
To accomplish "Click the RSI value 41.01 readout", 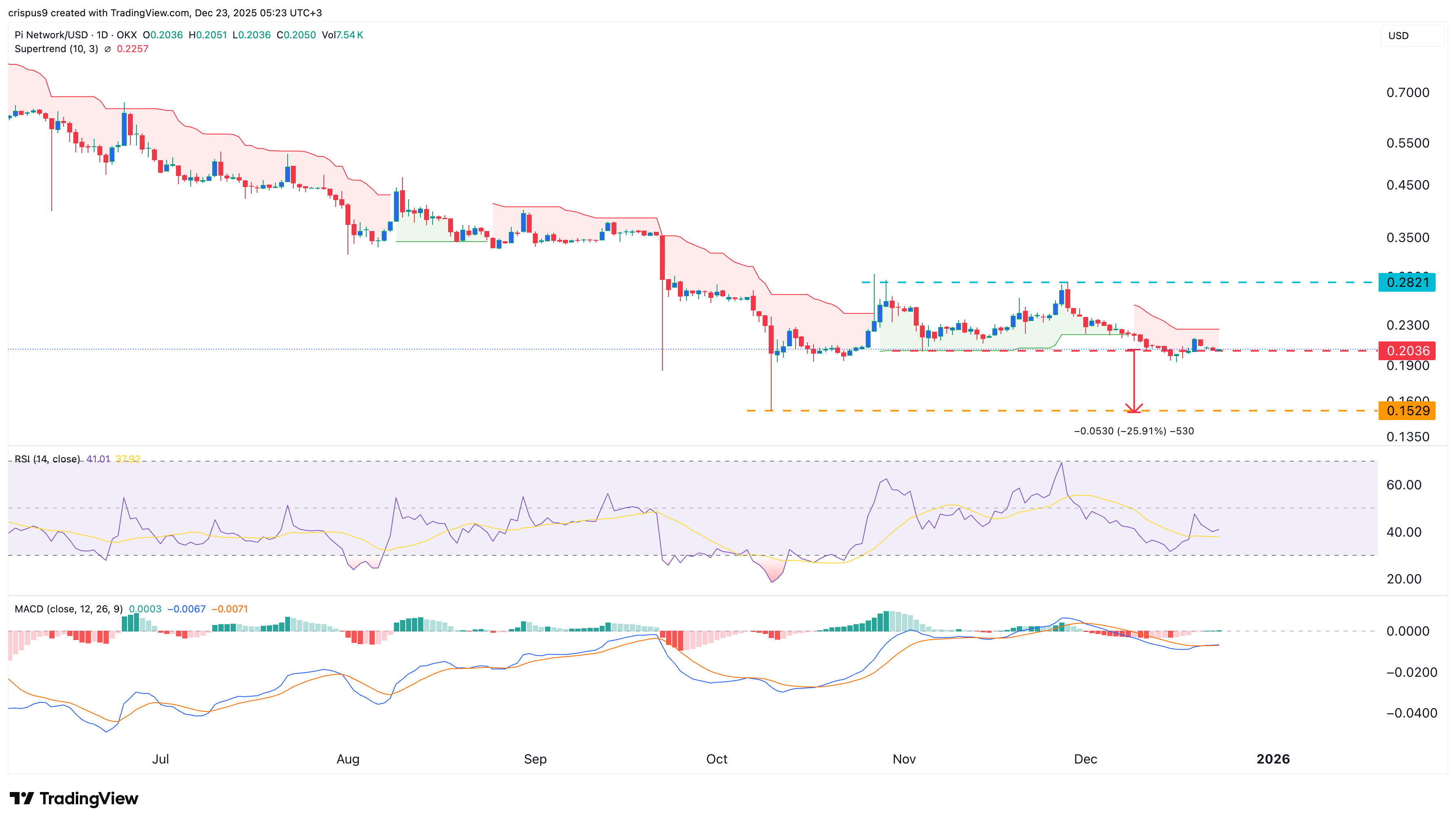I will (98, 459).
